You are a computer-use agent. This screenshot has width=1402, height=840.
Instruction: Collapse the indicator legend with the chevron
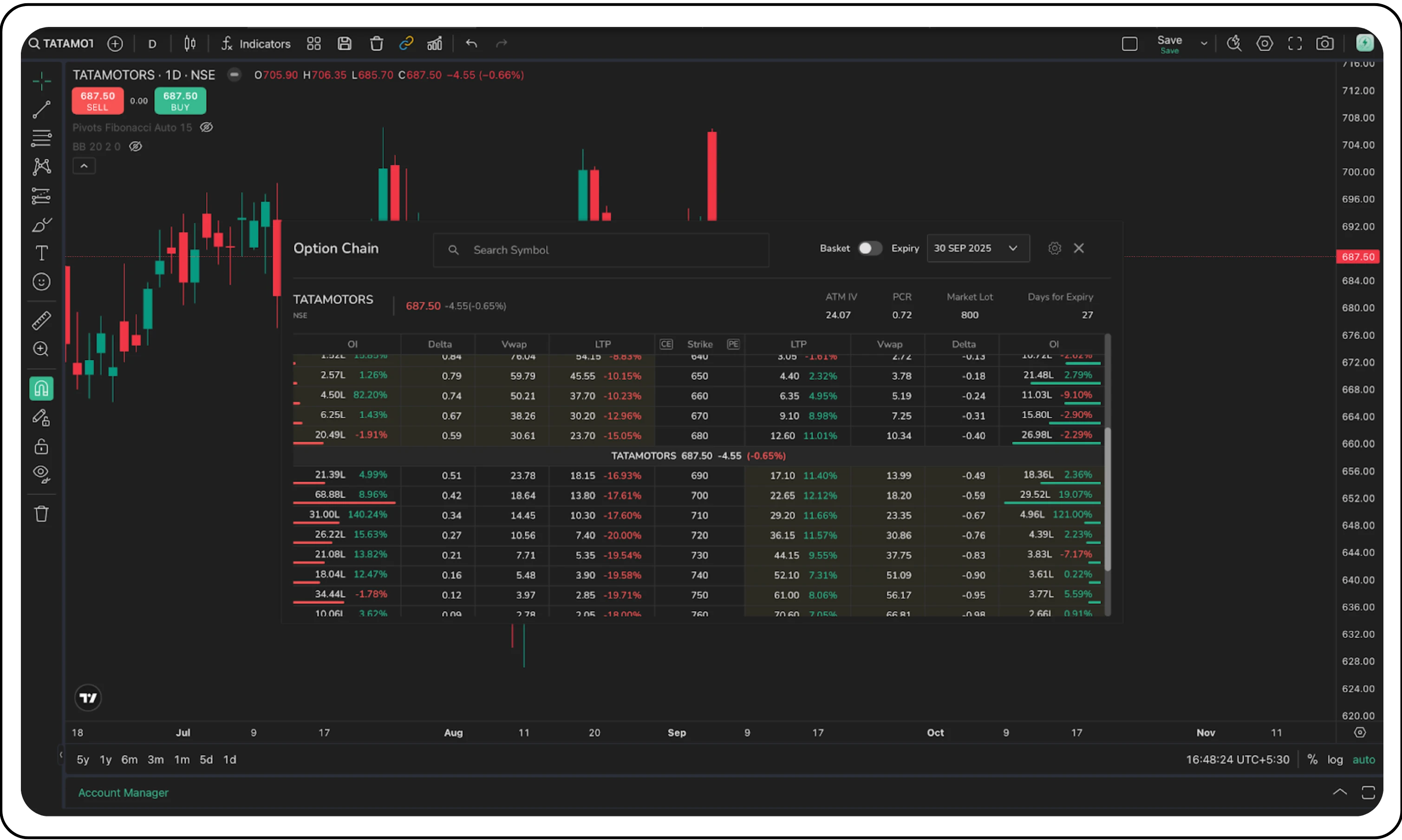[x=84, y=165]
